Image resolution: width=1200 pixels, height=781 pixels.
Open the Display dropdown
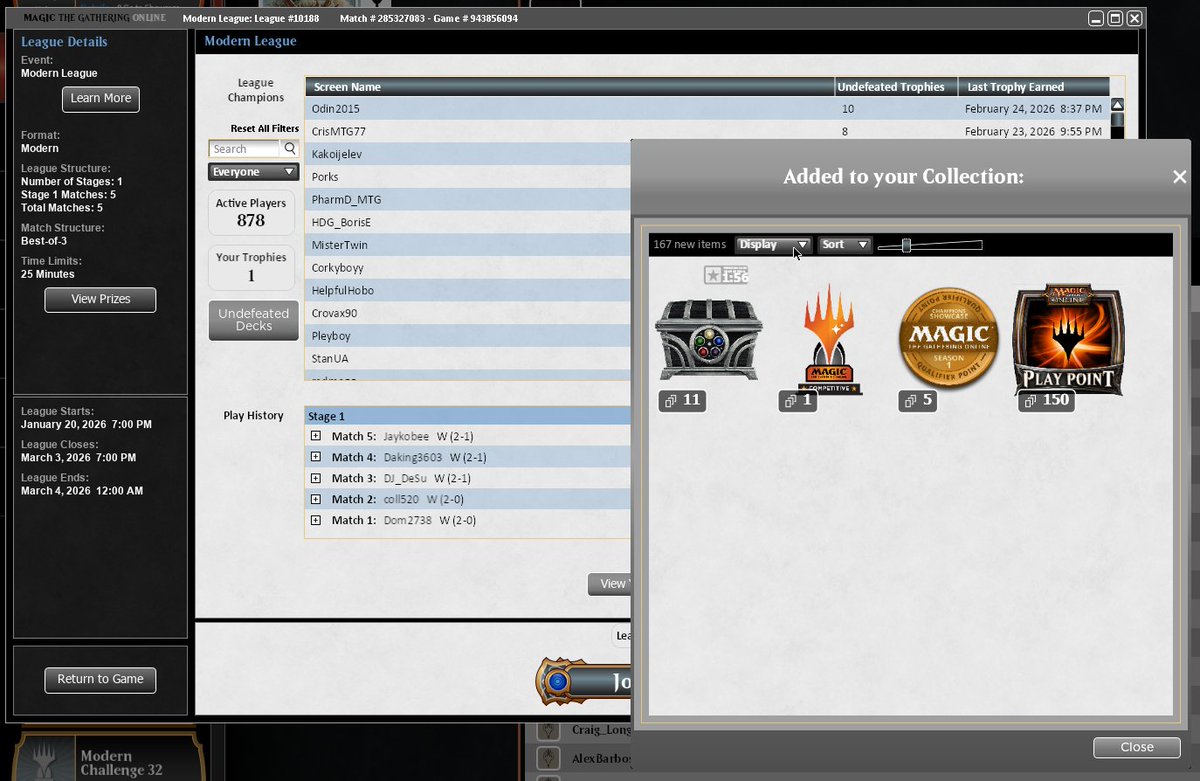(773, 245)
